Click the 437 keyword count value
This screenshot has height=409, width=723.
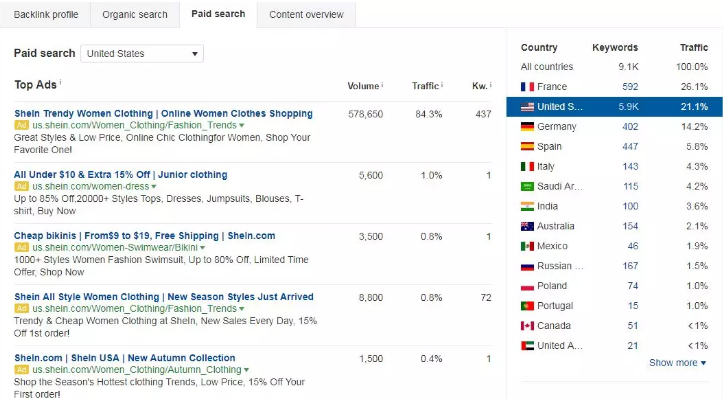[483, 114]
